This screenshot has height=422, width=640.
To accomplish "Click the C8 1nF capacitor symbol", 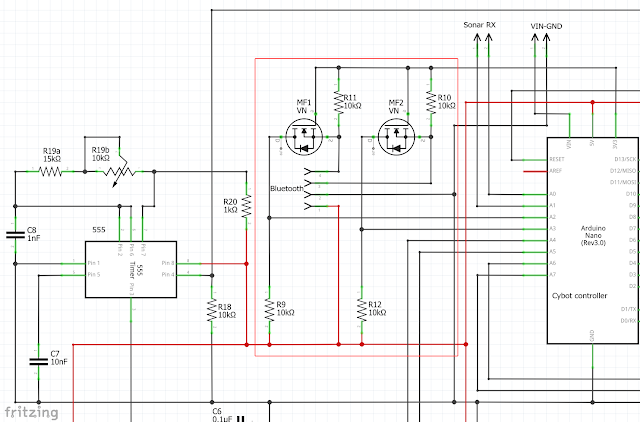I will (16, 235).
